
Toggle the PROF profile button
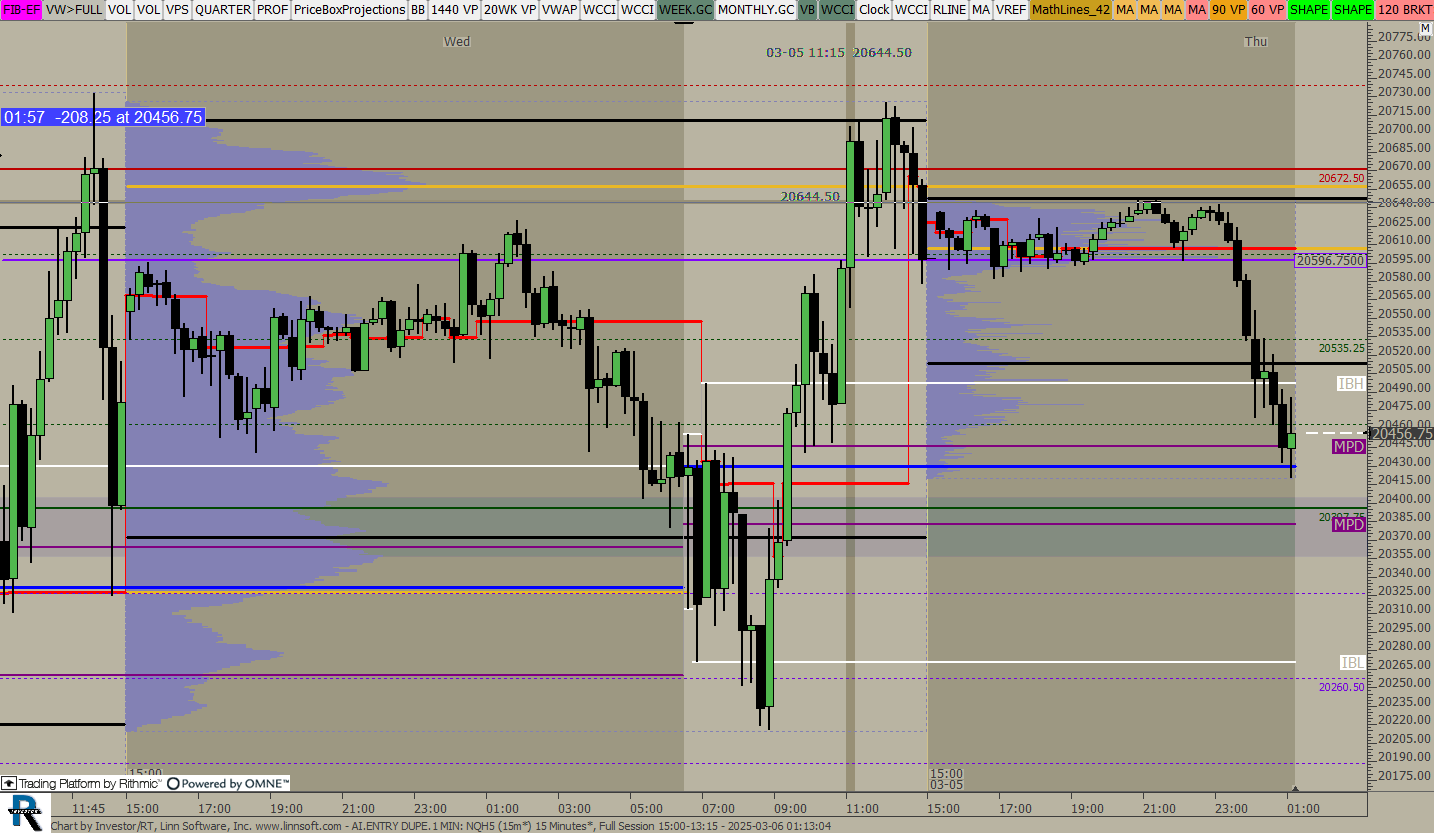click(273, 9)
